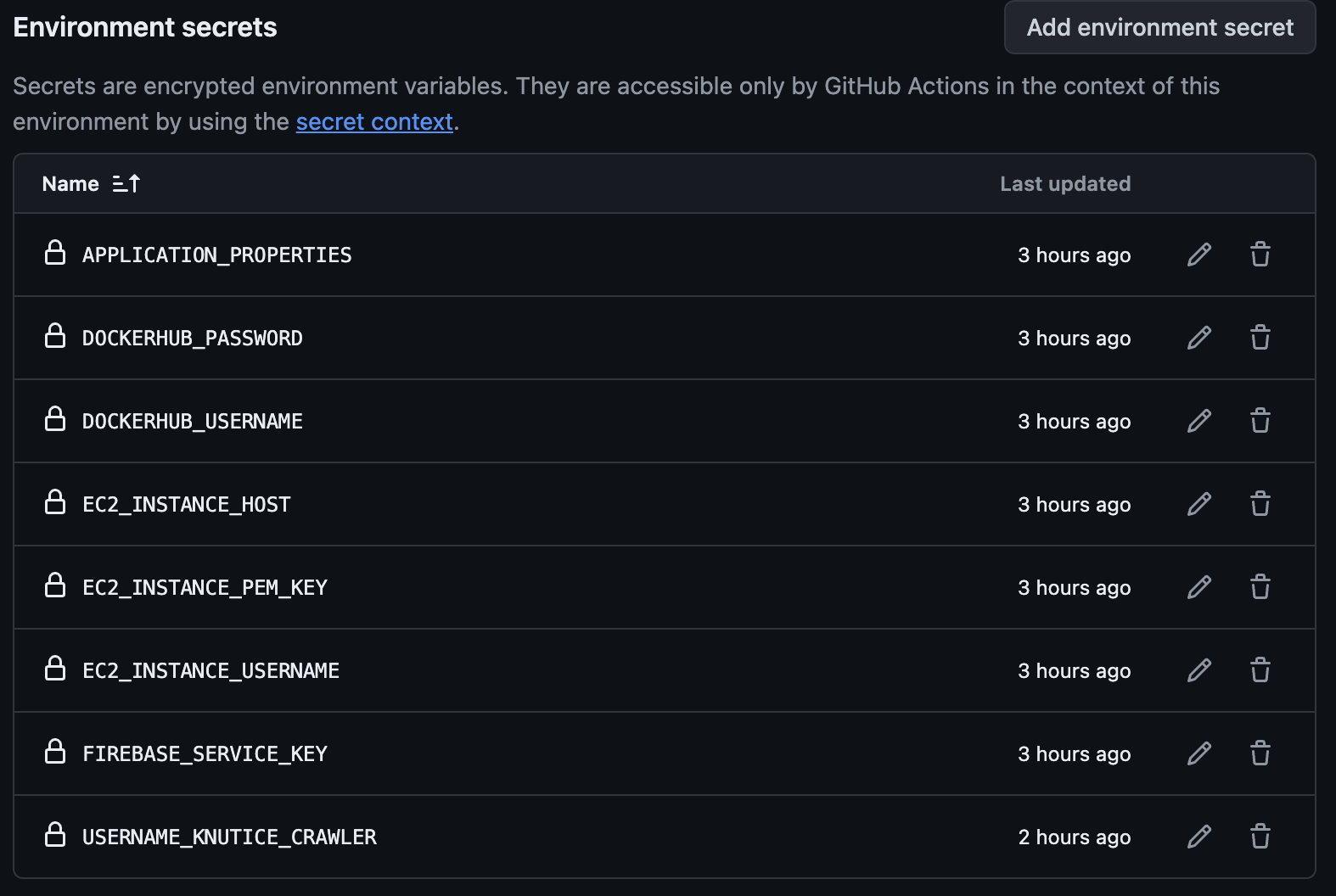The image size is (1336, 896).
Task: Edit the USERNAME_KNUTICE_CRAWLER secret
Action: click(1199, 837)
